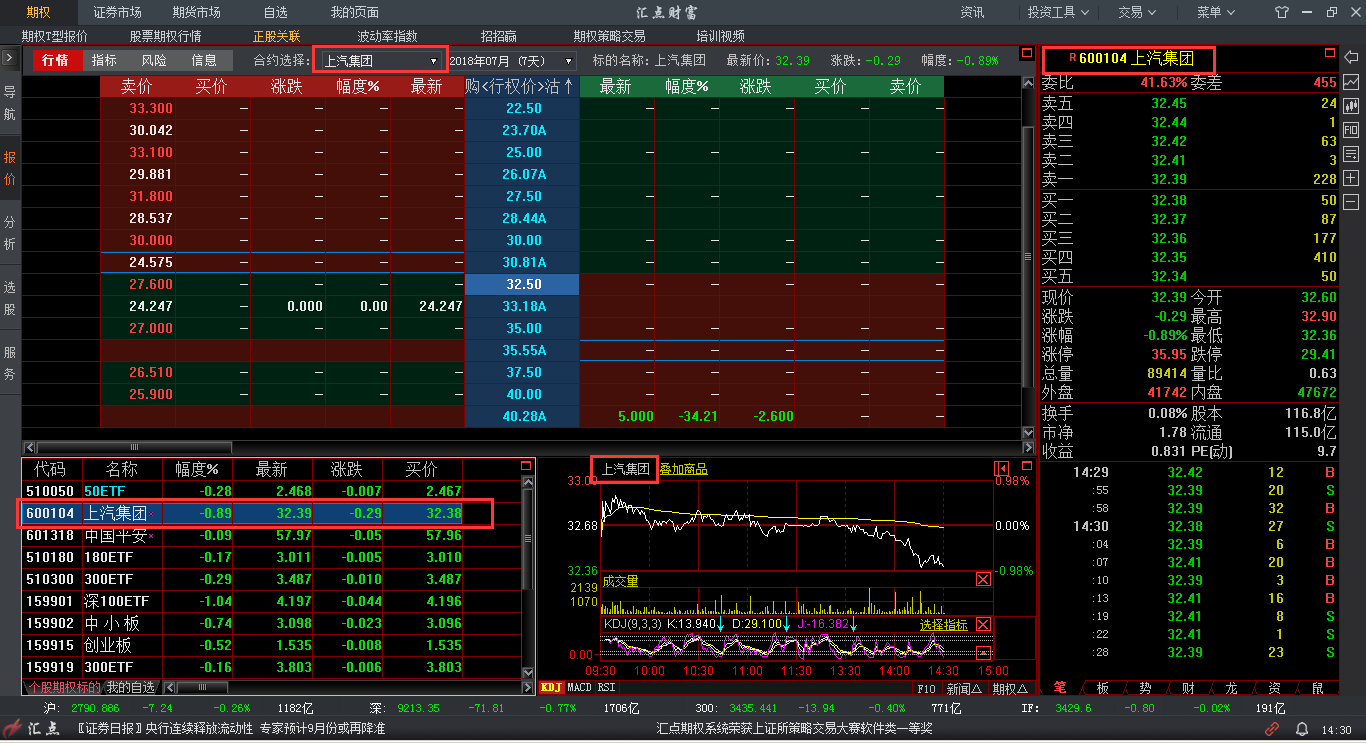Click the small red box icon below KDJ close

[x=983, y=653]
